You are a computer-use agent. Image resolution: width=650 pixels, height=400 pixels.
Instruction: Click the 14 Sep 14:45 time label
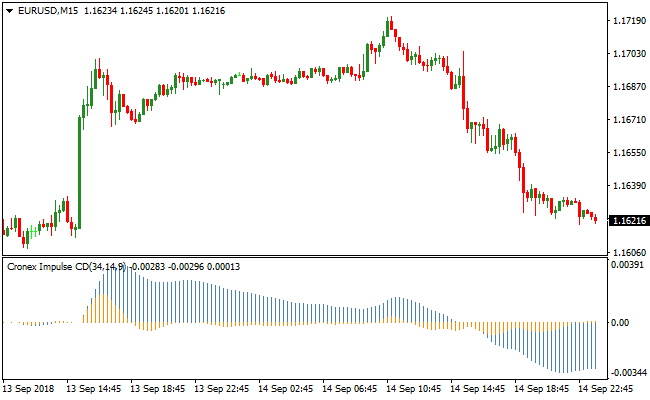tap(478, 389)
